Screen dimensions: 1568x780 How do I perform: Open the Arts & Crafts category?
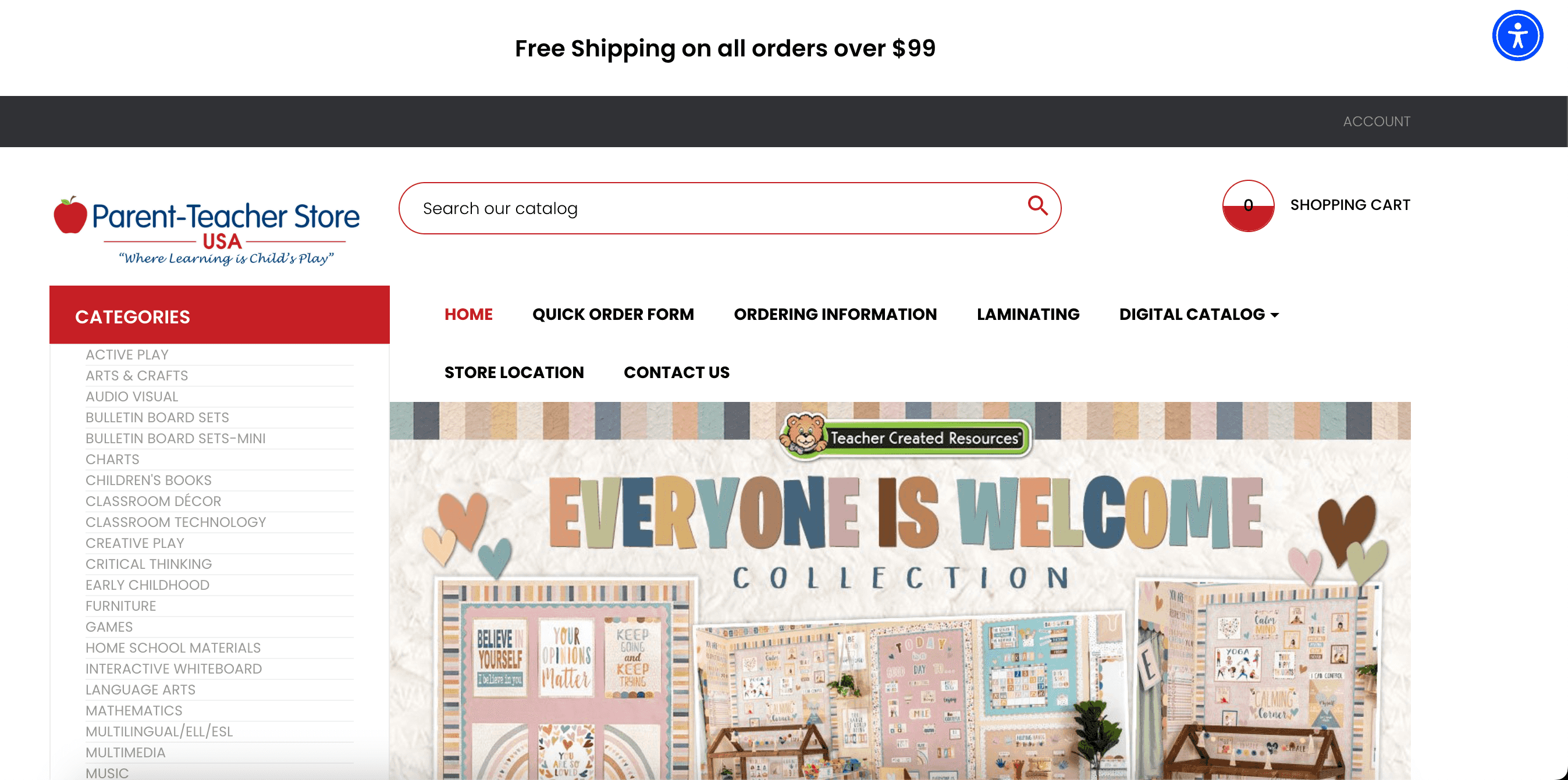136,375
